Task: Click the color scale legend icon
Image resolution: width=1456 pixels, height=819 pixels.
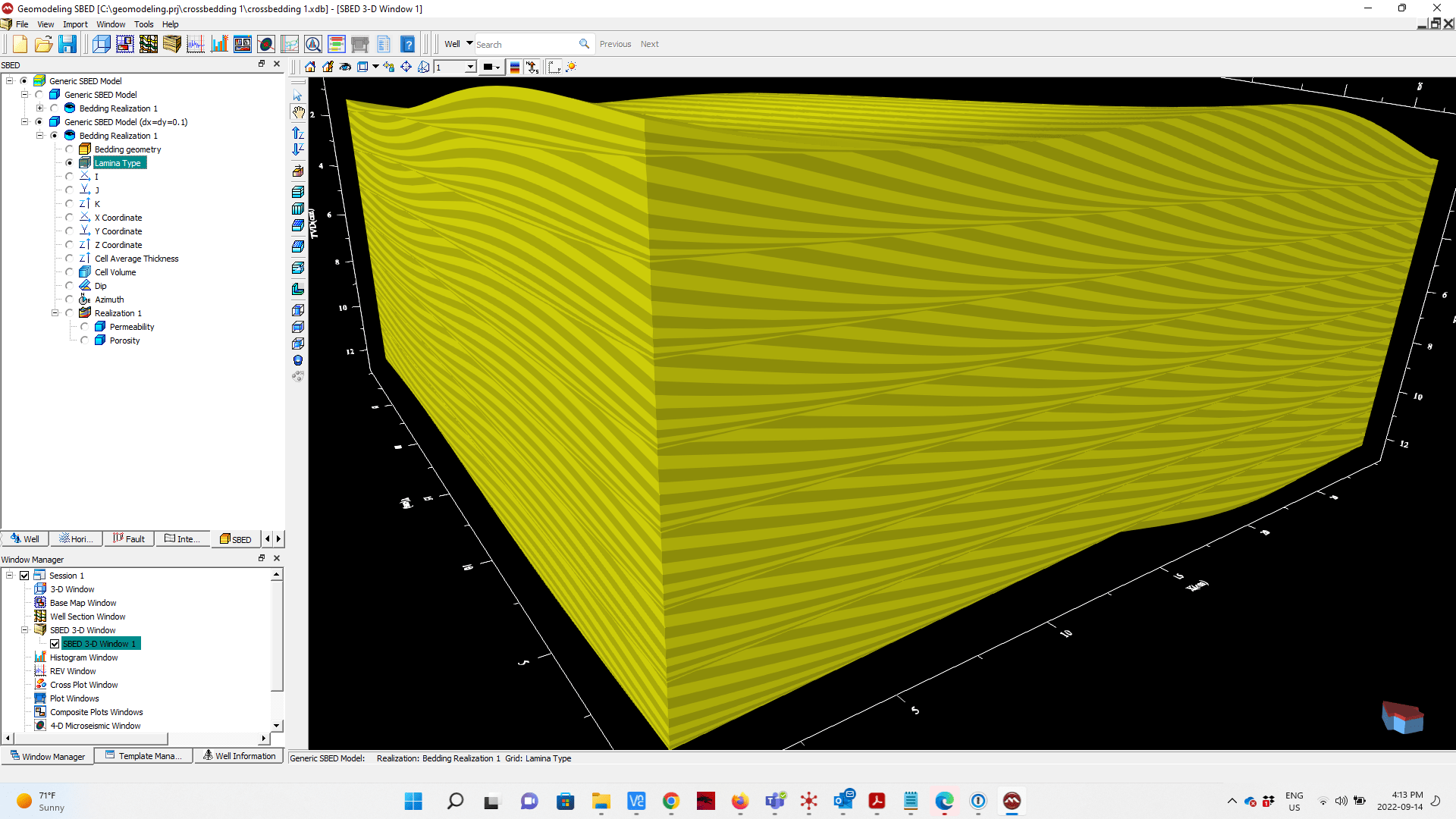Action: (515, 67)
